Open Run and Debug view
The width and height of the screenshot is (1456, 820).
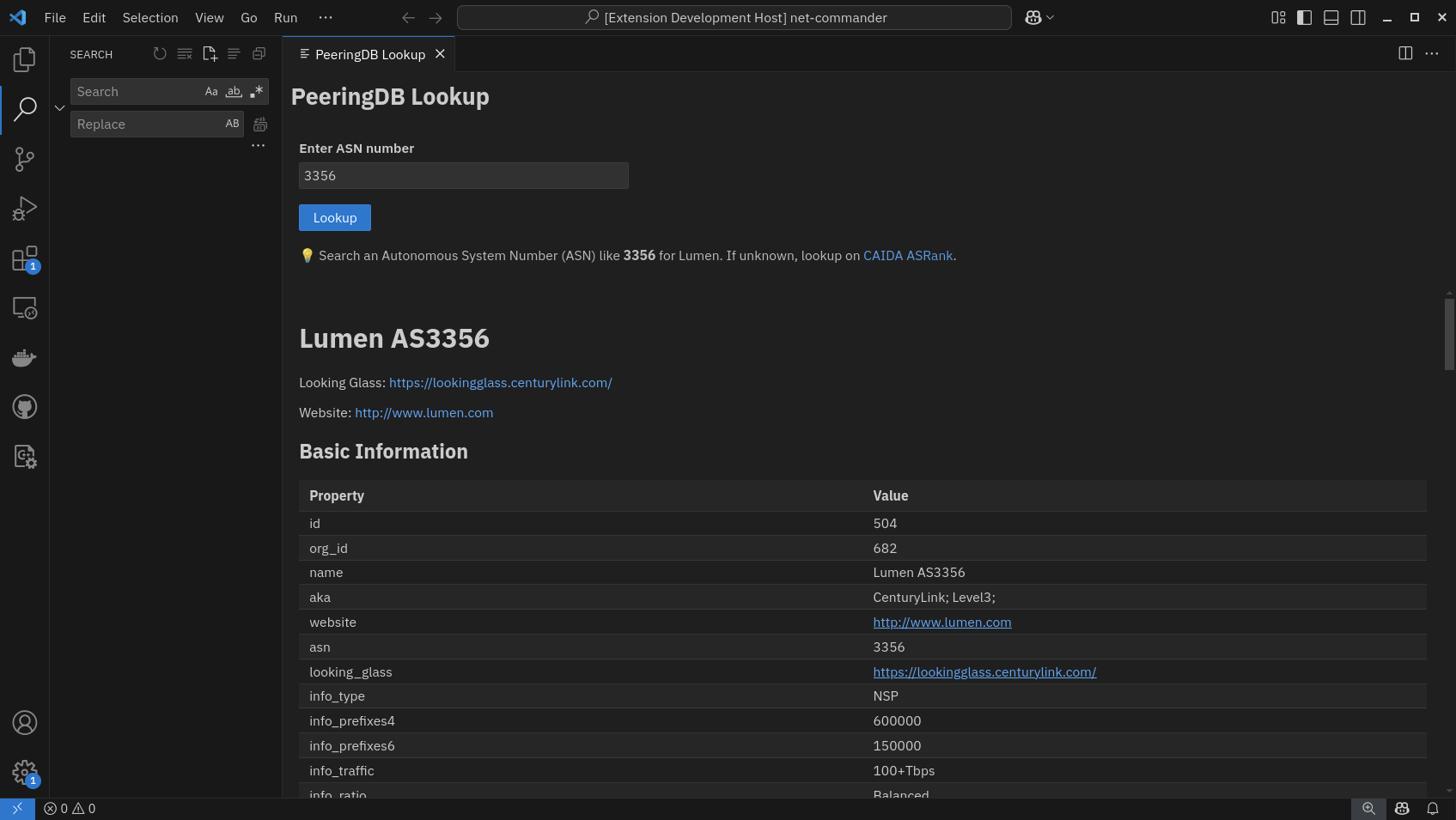[25, 209]
